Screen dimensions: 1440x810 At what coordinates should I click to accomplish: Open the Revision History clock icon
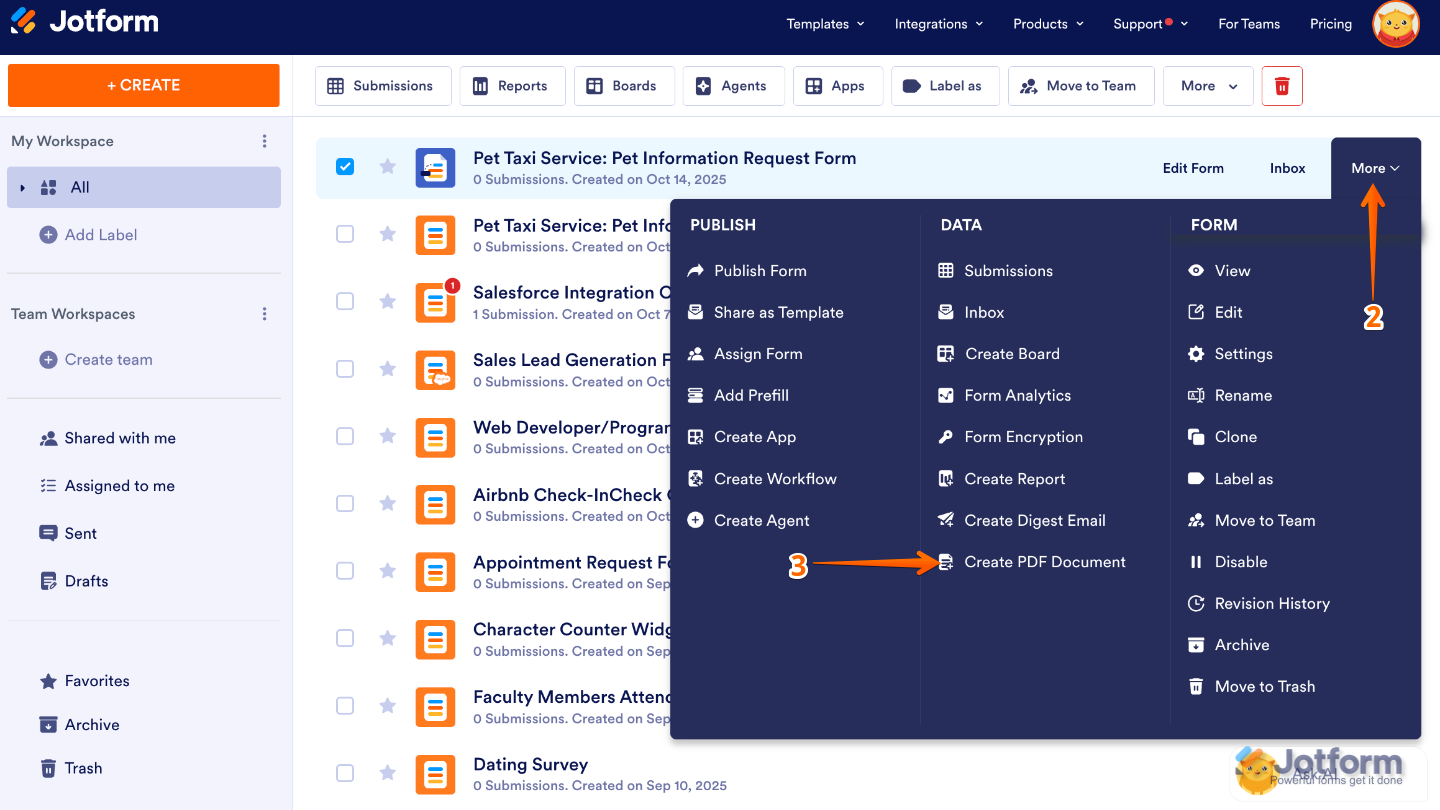point(1196,603)
